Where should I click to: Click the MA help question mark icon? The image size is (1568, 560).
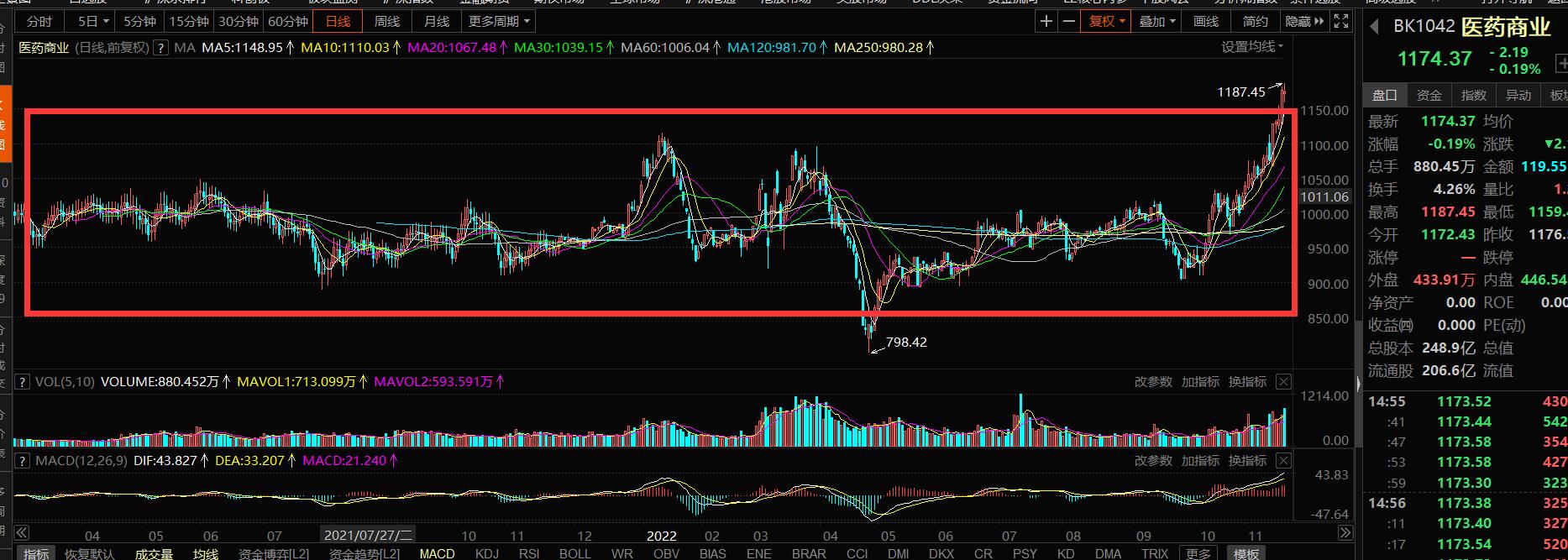pos(161,48)
